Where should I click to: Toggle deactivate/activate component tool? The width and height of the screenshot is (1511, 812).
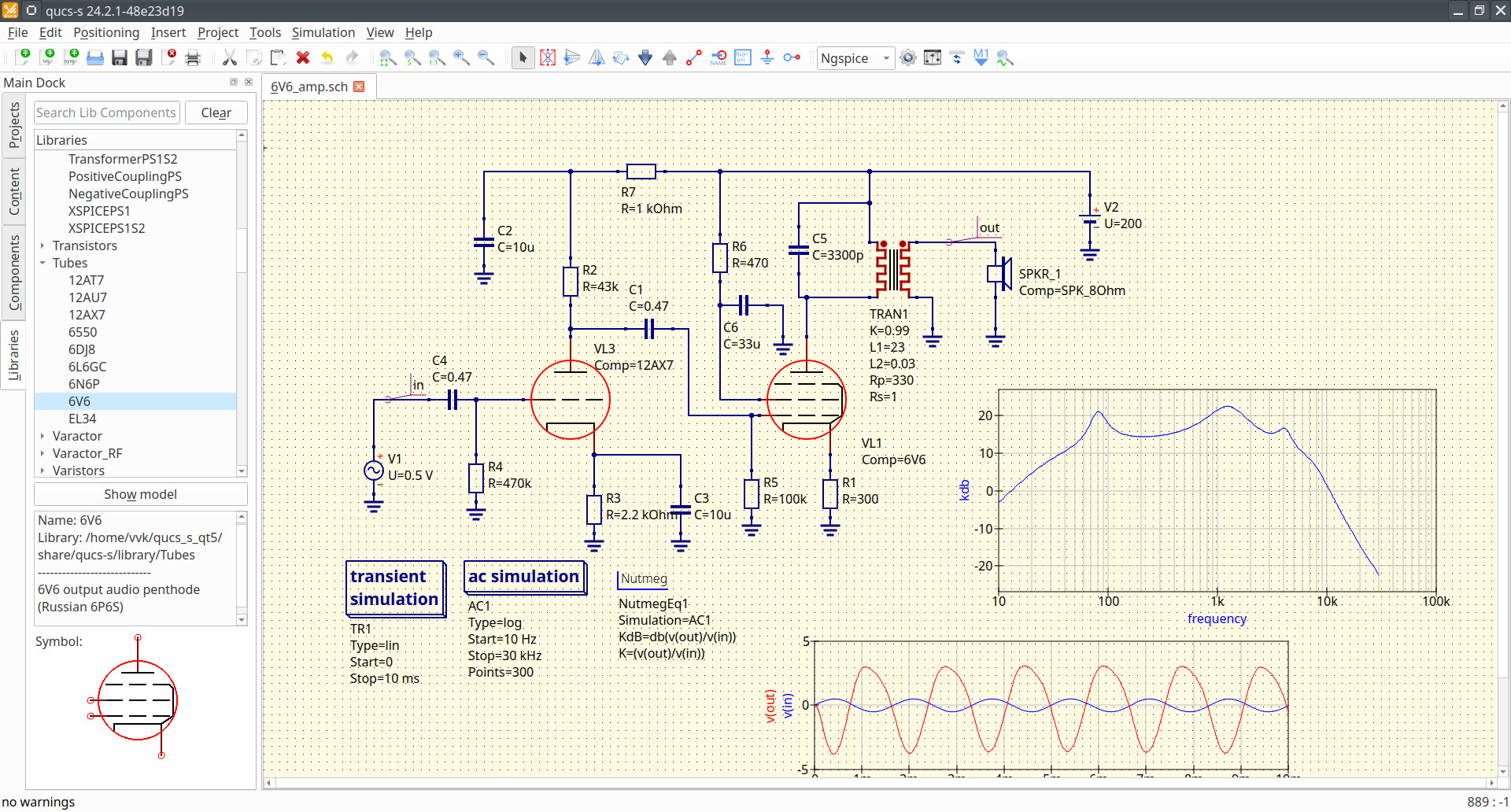(x=548, y=58)
